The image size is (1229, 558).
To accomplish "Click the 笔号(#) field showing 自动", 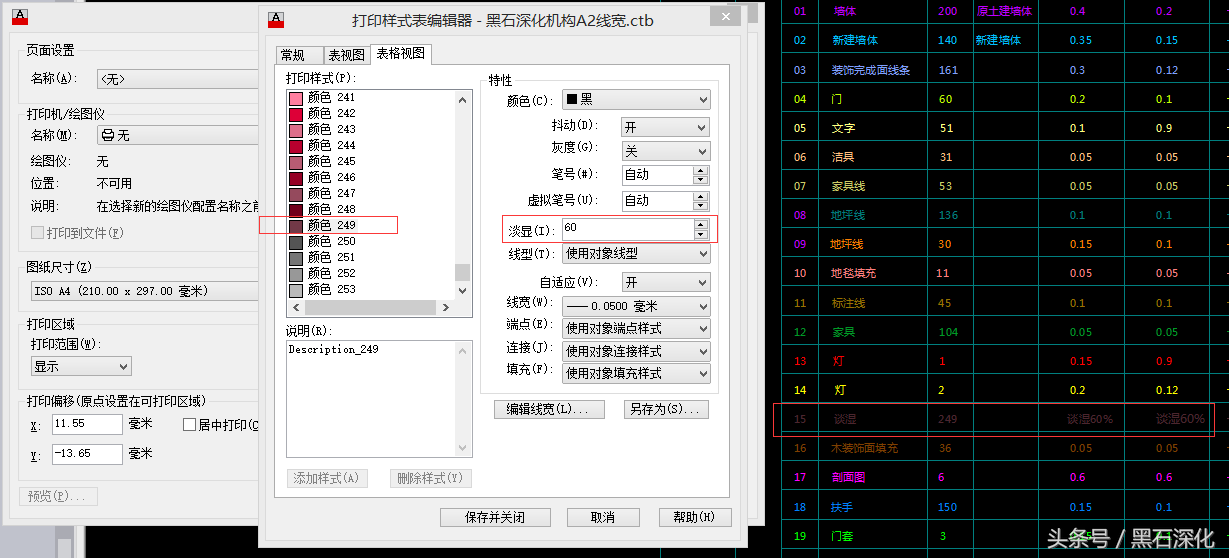I will pos(657,174).
